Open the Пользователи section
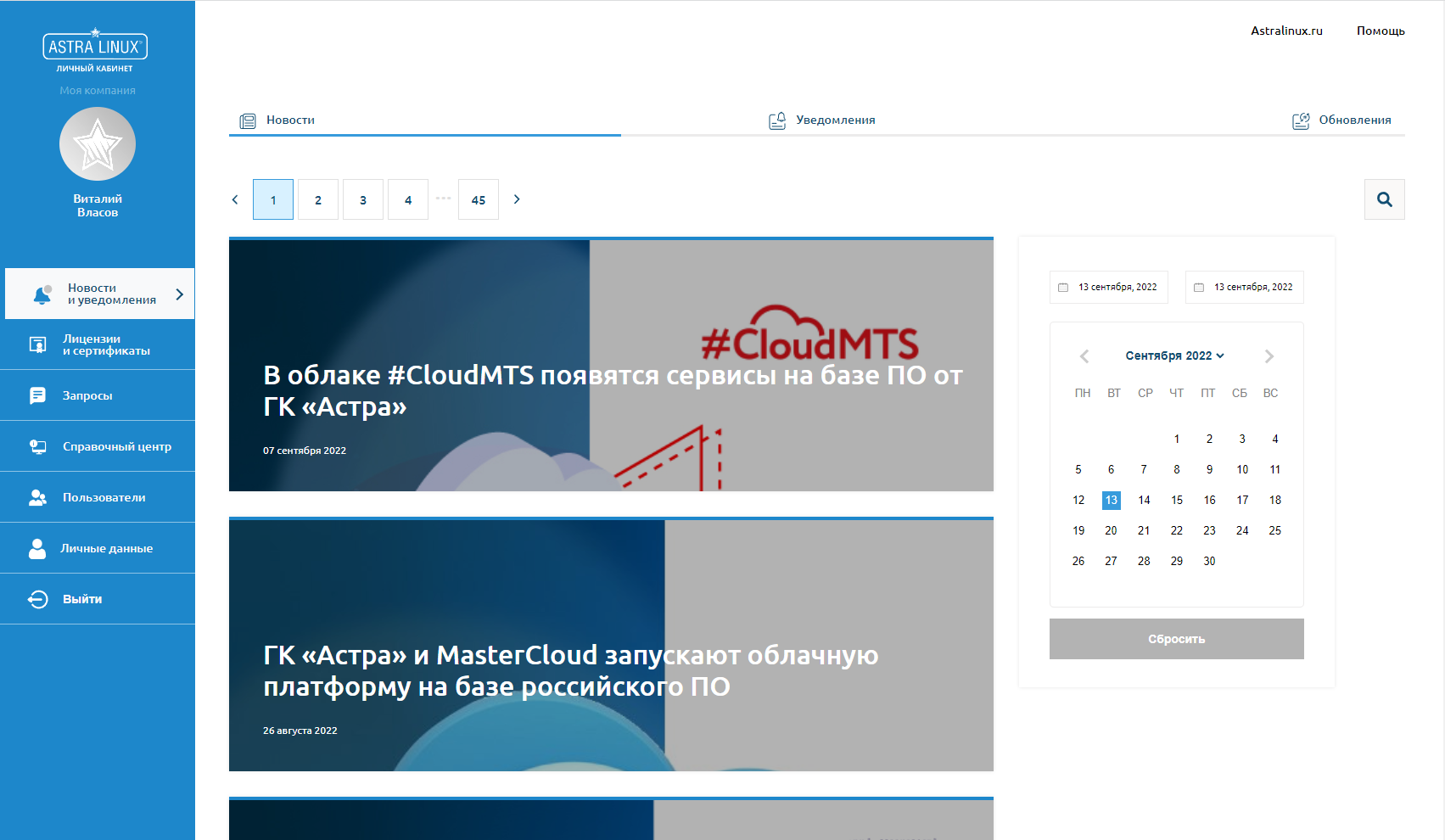 coord(104,497)
